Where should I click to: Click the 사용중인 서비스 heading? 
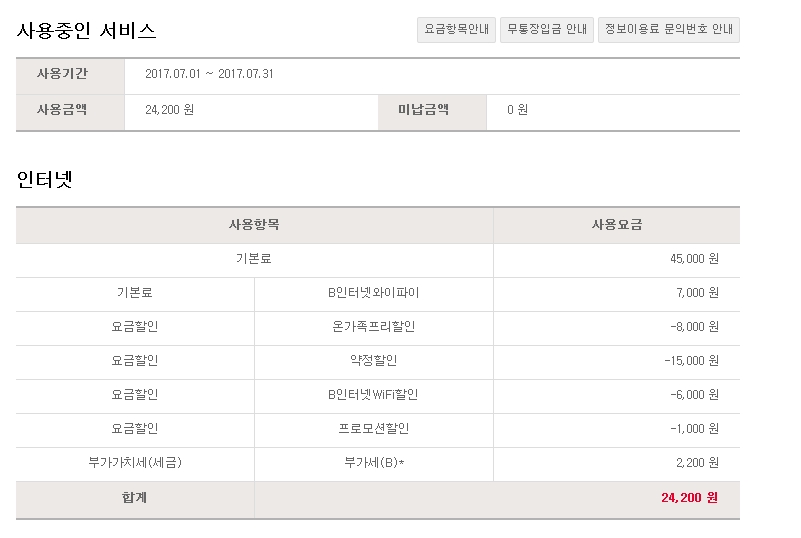tap(87, 31)
